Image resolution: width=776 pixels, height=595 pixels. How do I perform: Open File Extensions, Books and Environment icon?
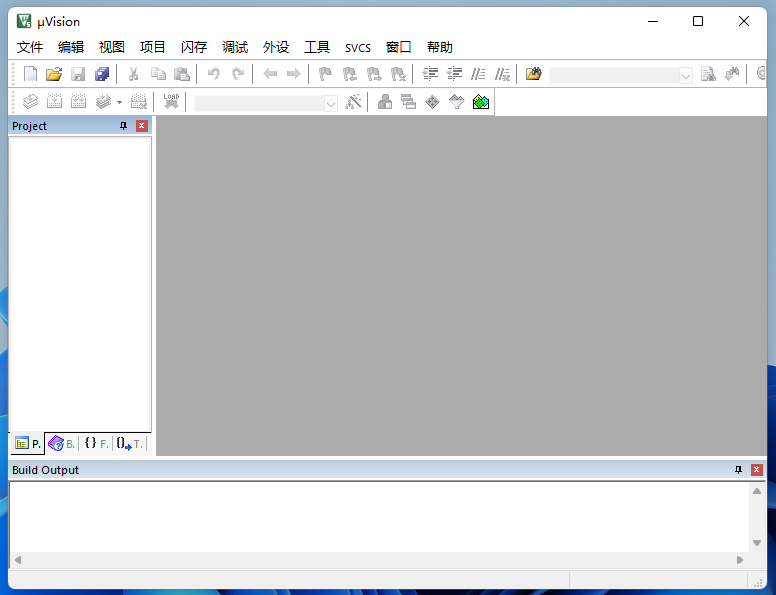(385, 102)
